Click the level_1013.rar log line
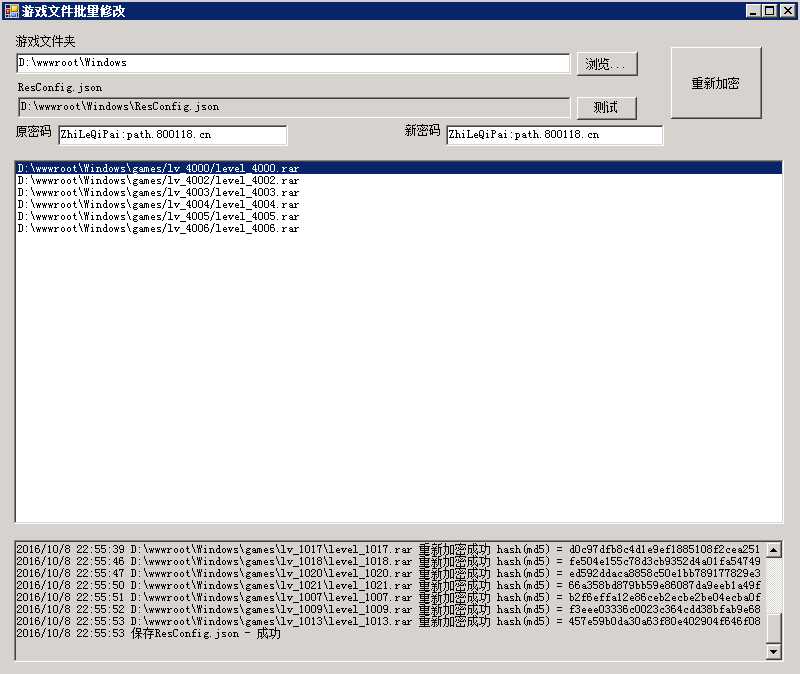 coord(388,622)
